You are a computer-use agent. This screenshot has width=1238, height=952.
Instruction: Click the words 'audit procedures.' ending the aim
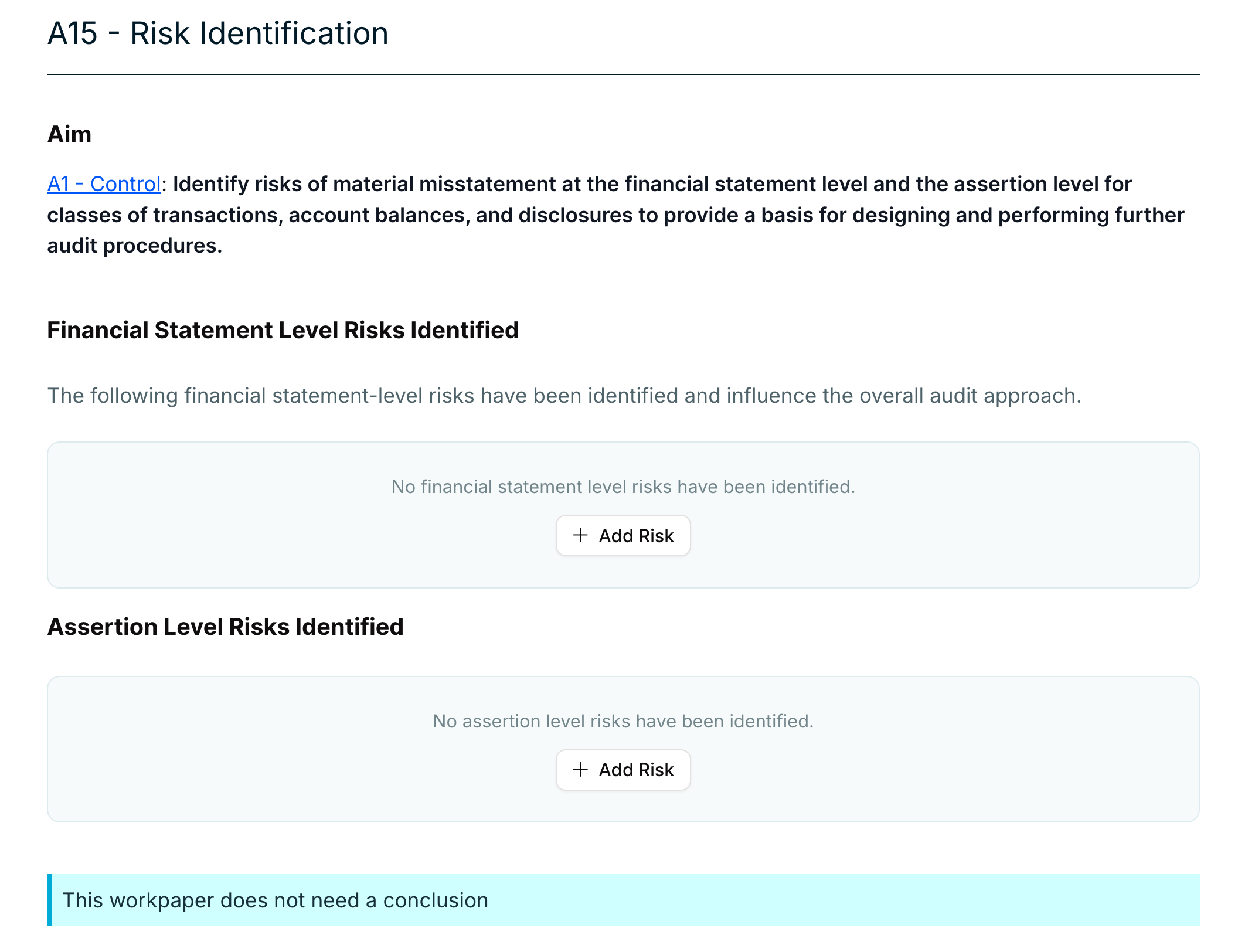[x=134, y=246]
